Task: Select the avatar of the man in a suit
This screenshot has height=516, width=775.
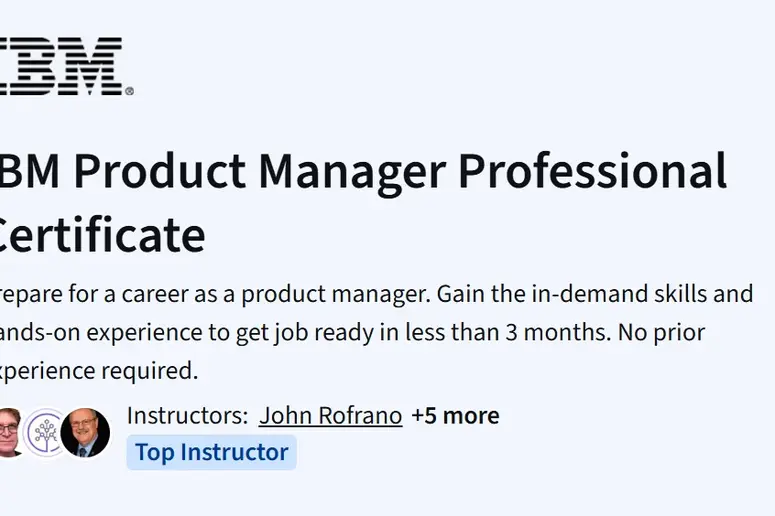Action: click(x=85, y=433)
